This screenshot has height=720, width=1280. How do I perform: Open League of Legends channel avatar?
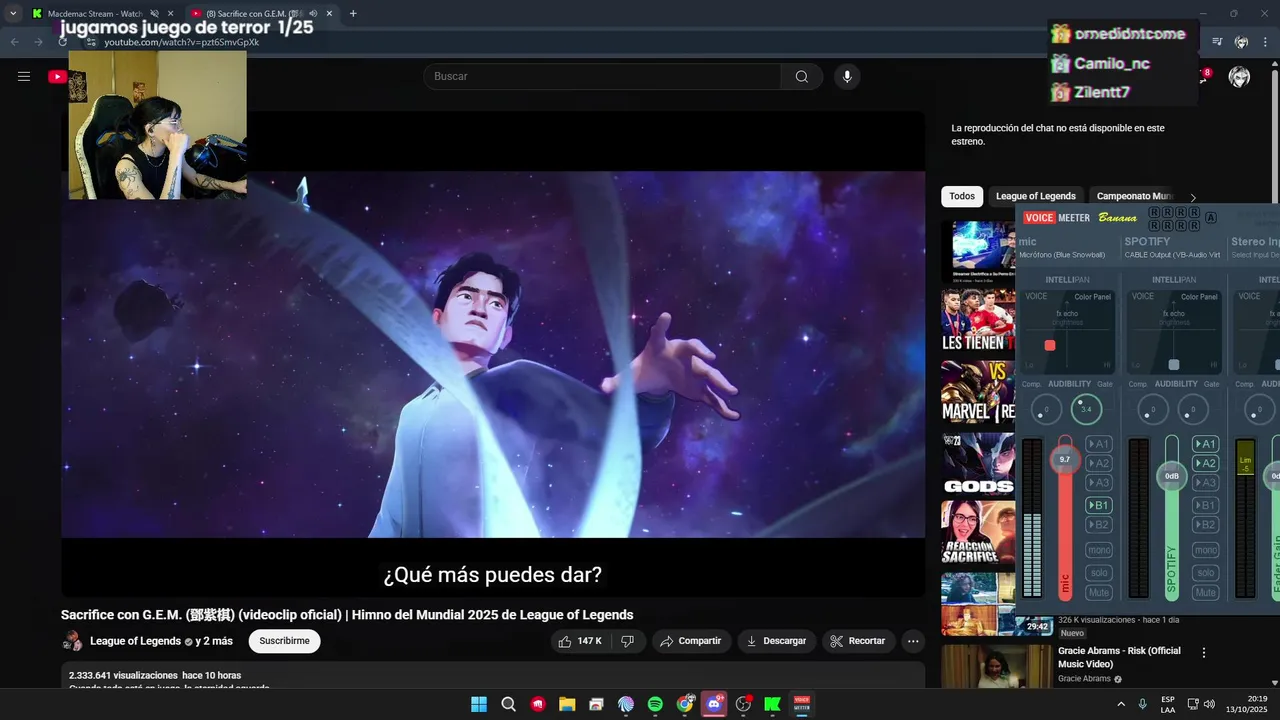pyautogui.click(x=73, y=641)
